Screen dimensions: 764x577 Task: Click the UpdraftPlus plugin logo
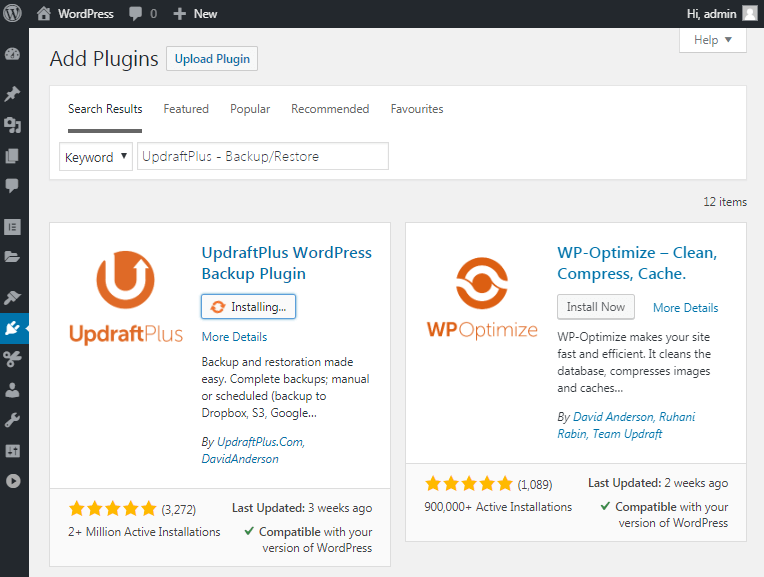(126, 297)
